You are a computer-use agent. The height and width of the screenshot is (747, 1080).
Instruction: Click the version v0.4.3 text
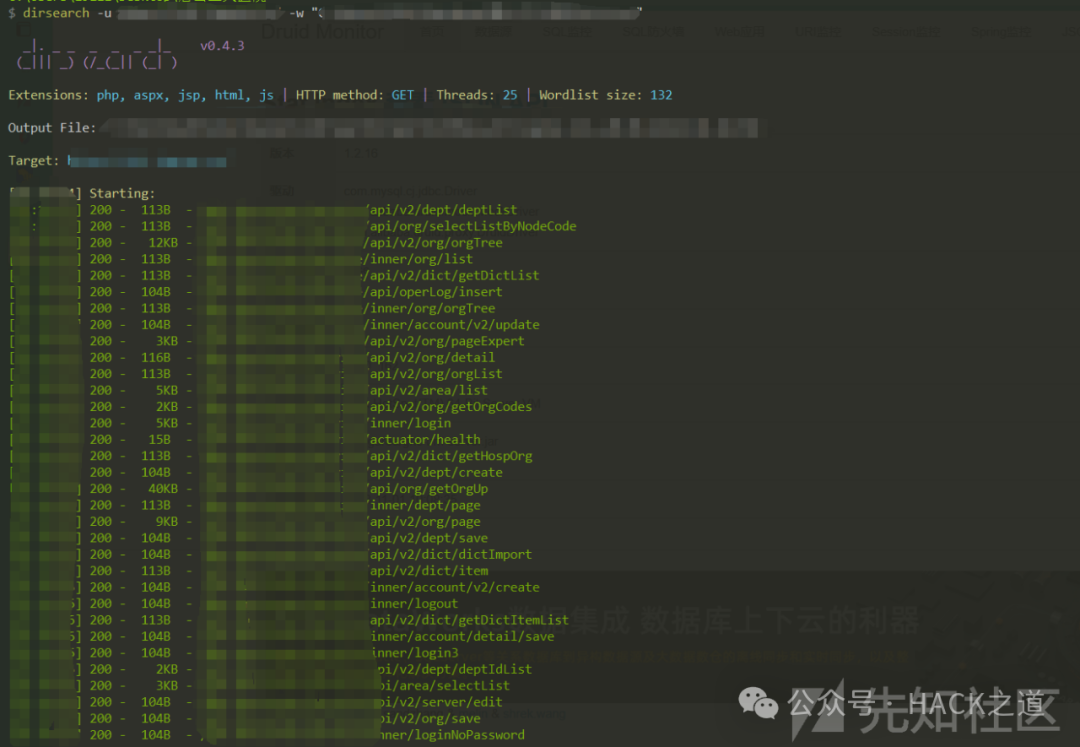pos(222,46)
